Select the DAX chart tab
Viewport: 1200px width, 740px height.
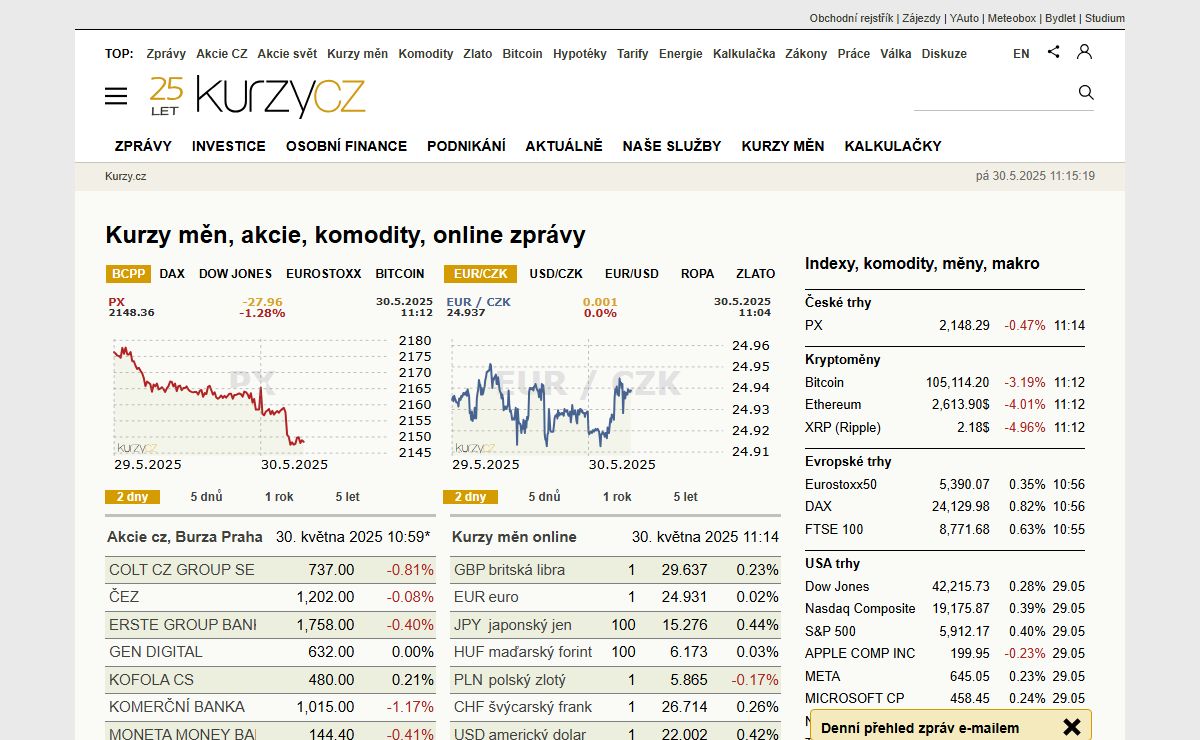tap(172, 273)
